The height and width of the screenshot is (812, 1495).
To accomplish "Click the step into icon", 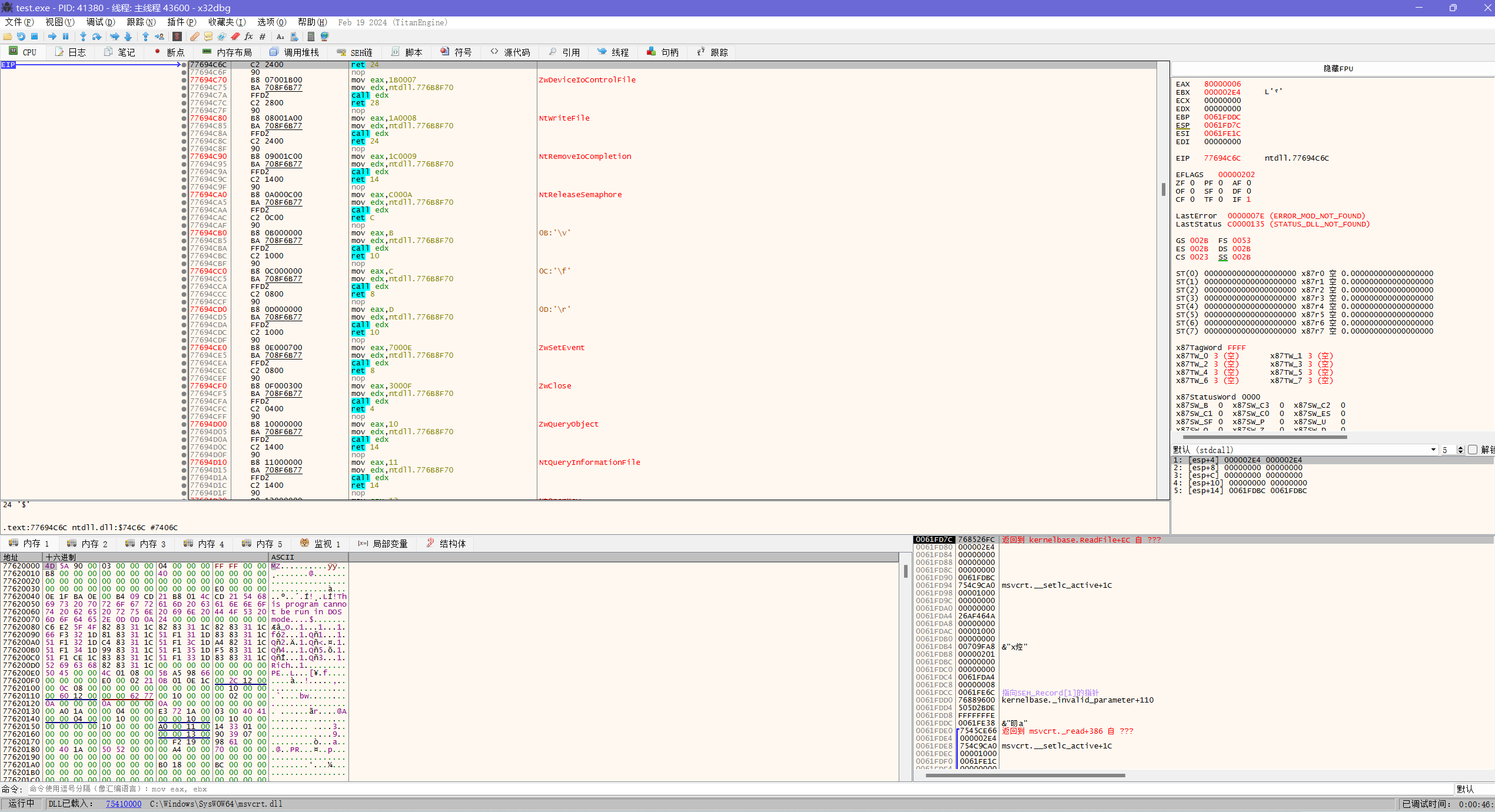I will 83,36.
